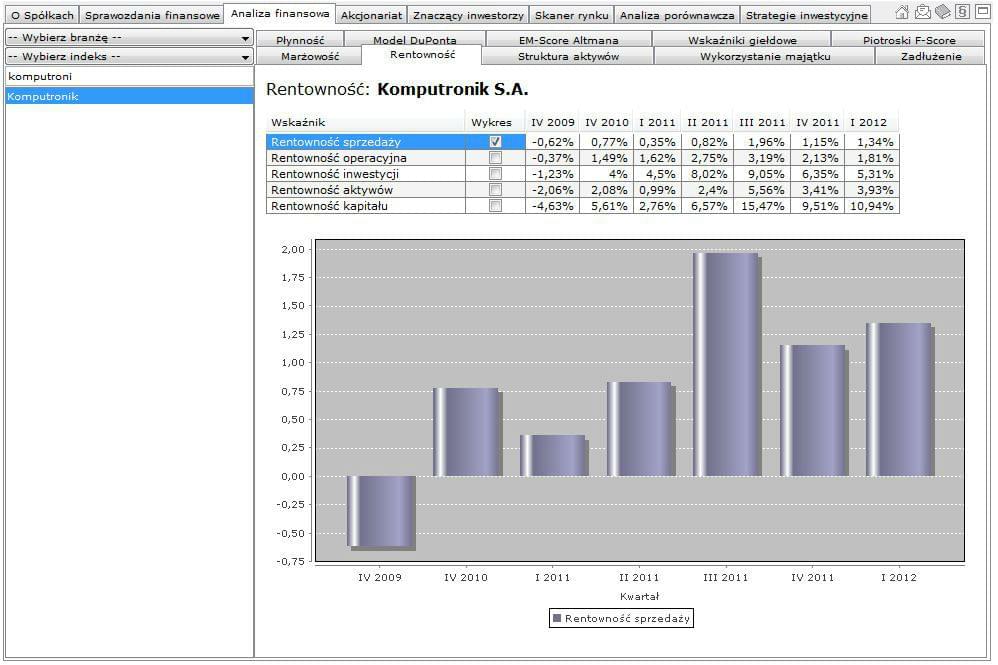998x665 pixels.
Task: Select the Rentowność aktywów row label
Action: tap(332, 190)
